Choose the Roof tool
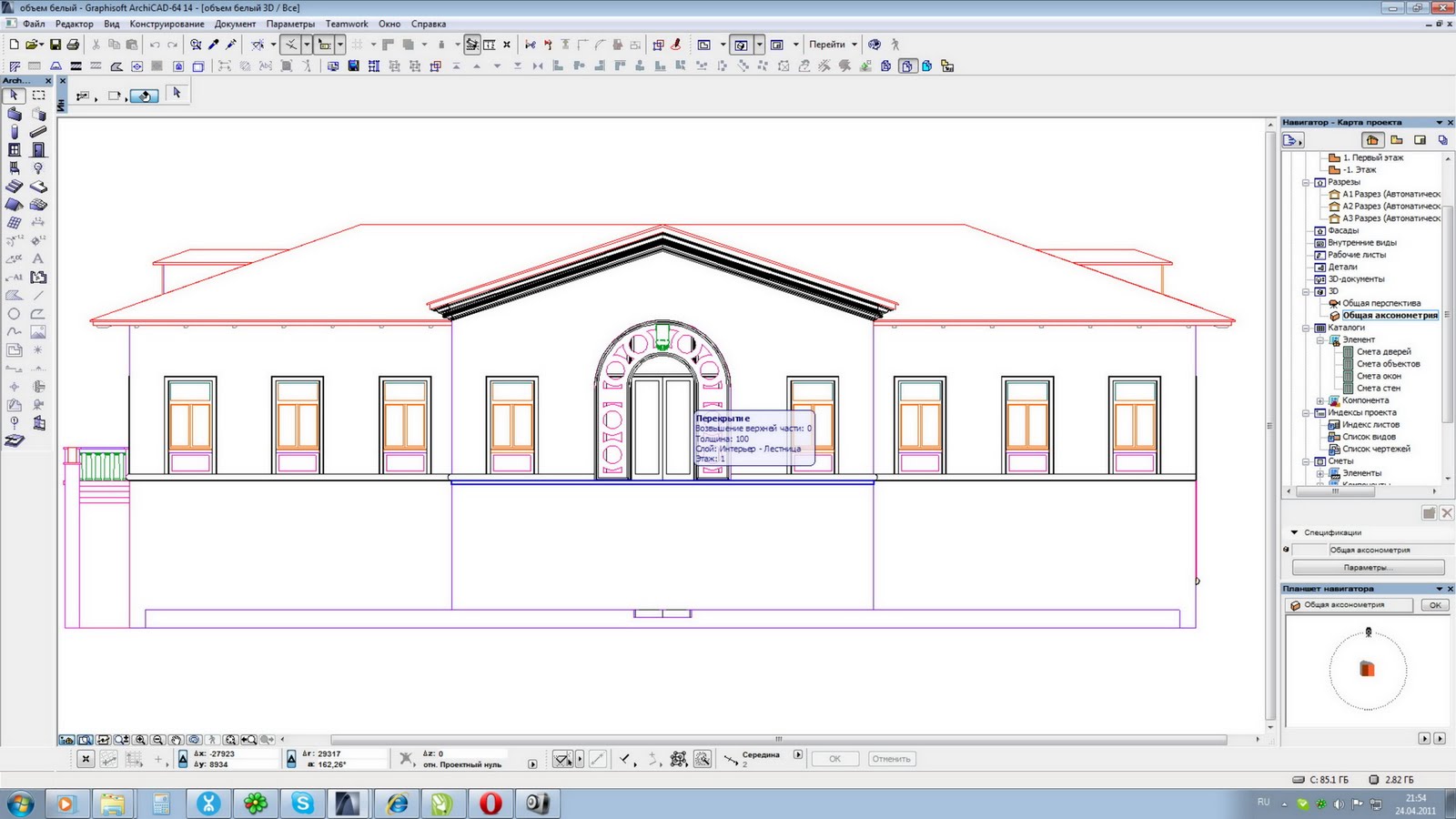 tap(15, 205)
